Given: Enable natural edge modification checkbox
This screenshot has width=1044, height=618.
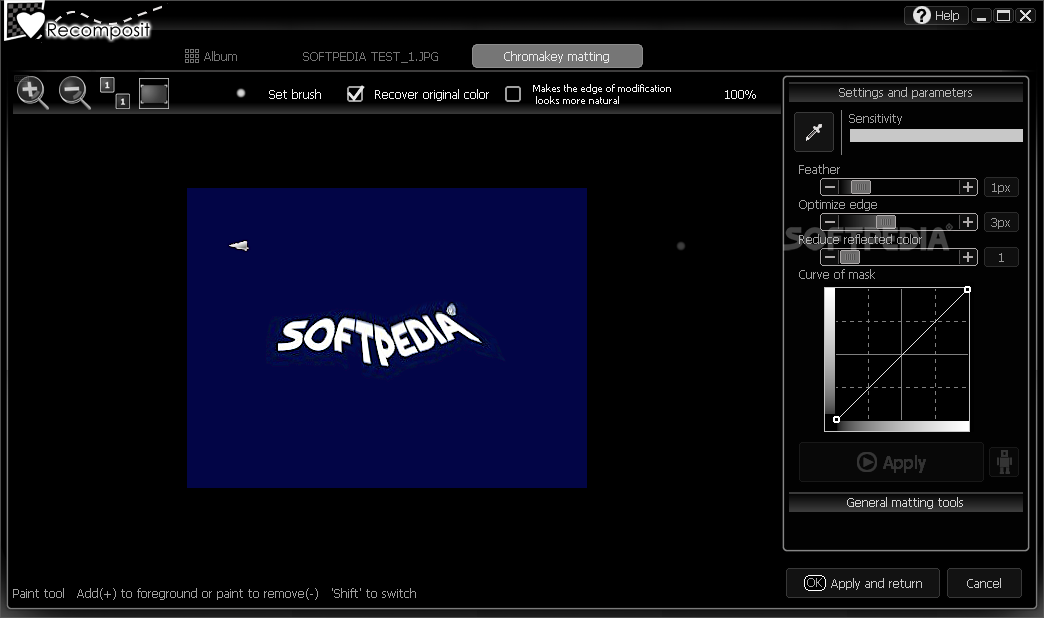Looking at the screenshot, I should pos(513,94).
